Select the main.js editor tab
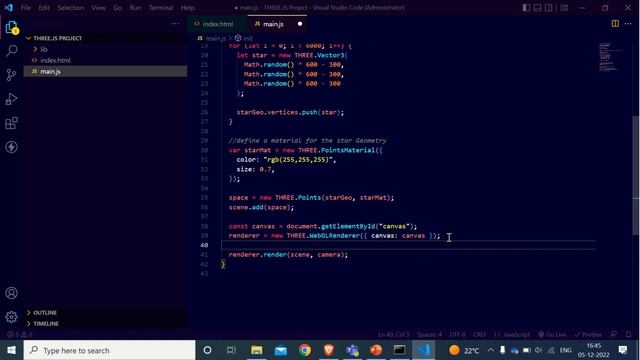The image size is (640, 360). [273, 24]
